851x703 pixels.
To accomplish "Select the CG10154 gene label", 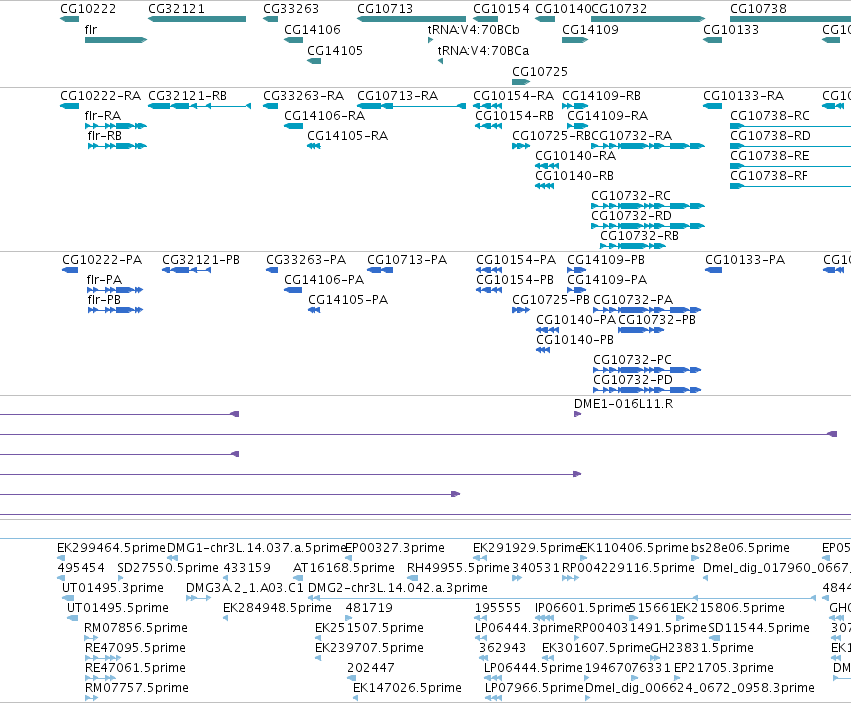I will click(501, 9).
